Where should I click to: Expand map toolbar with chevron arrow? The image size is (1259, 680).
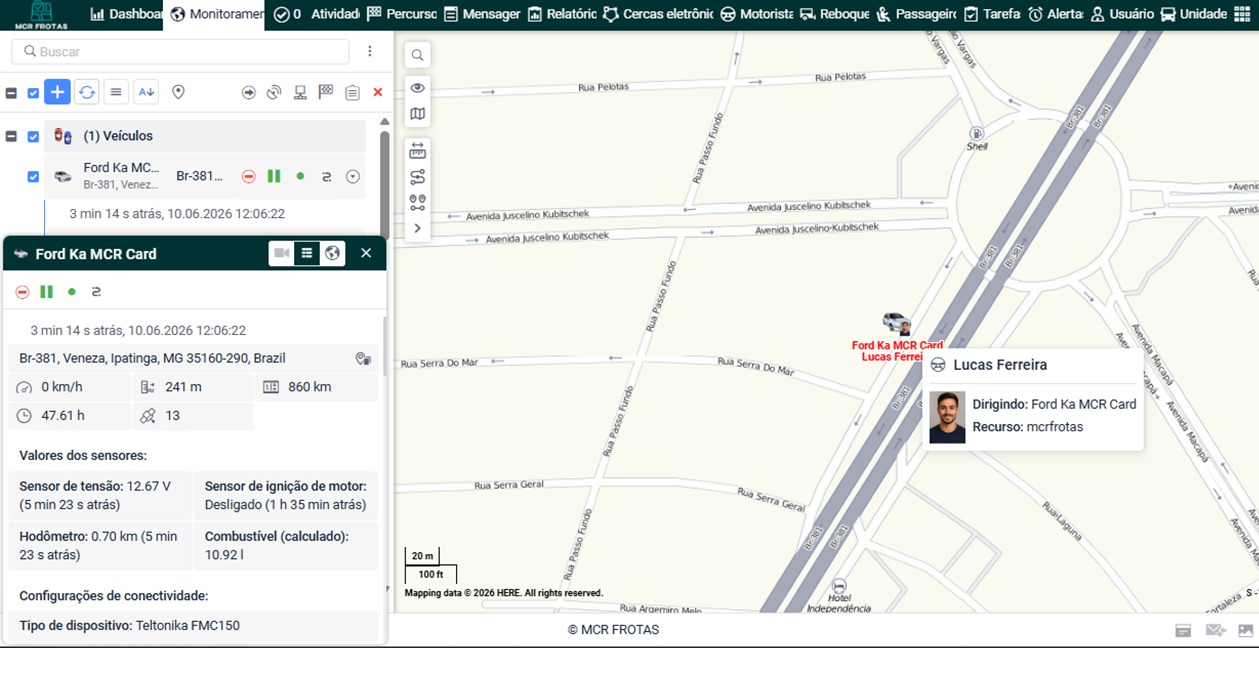coord(417,228)
